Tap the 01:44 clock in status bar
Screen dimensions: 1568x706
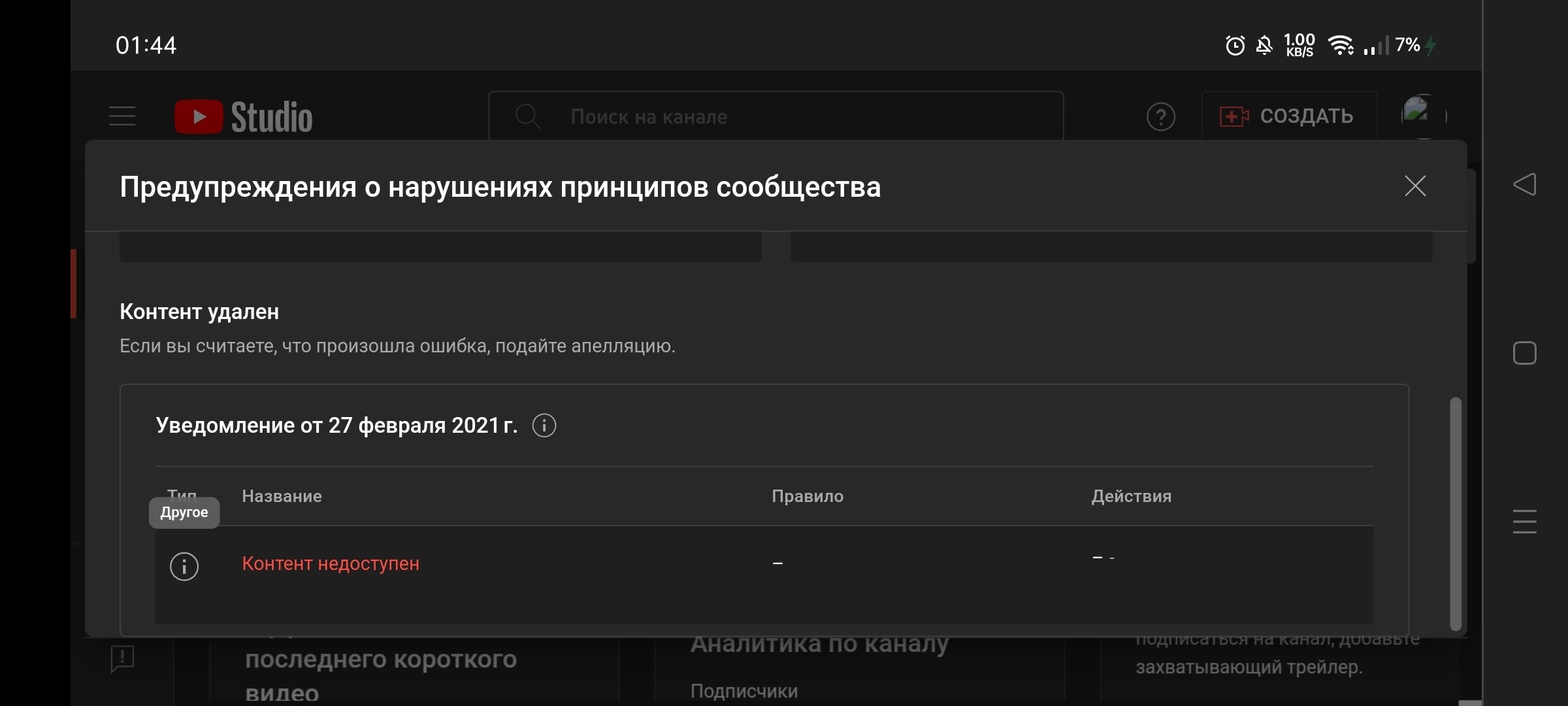coord(146,45)
